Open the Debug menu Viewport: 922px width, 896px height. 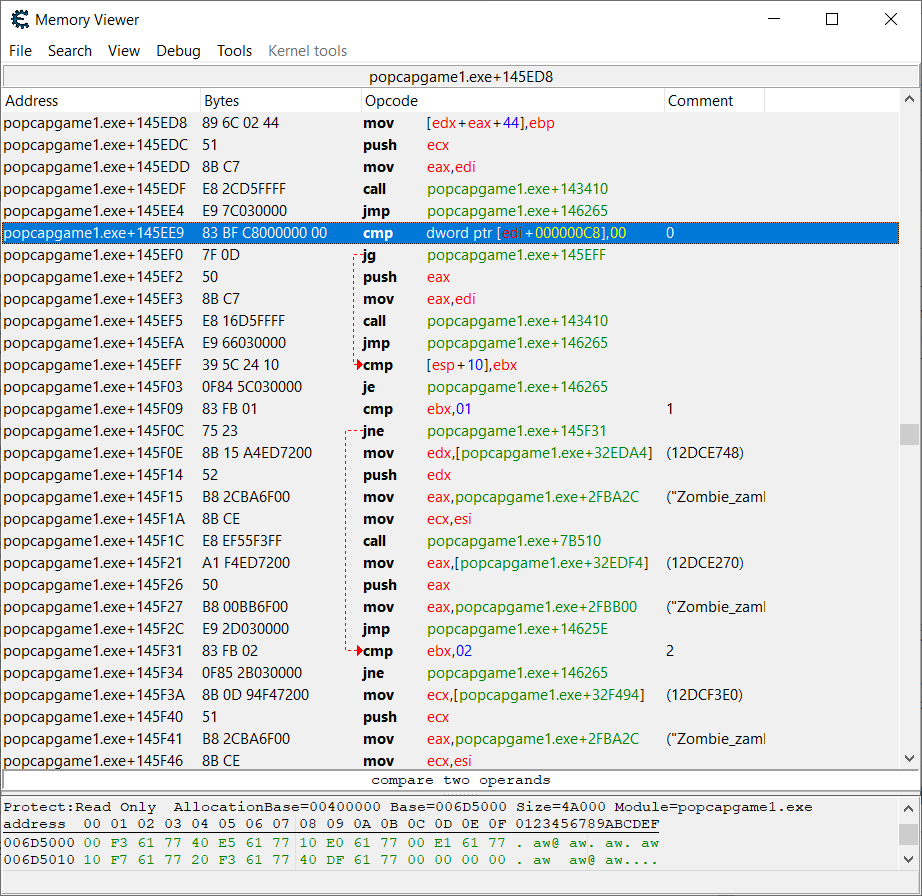click(x=178, y=51)
